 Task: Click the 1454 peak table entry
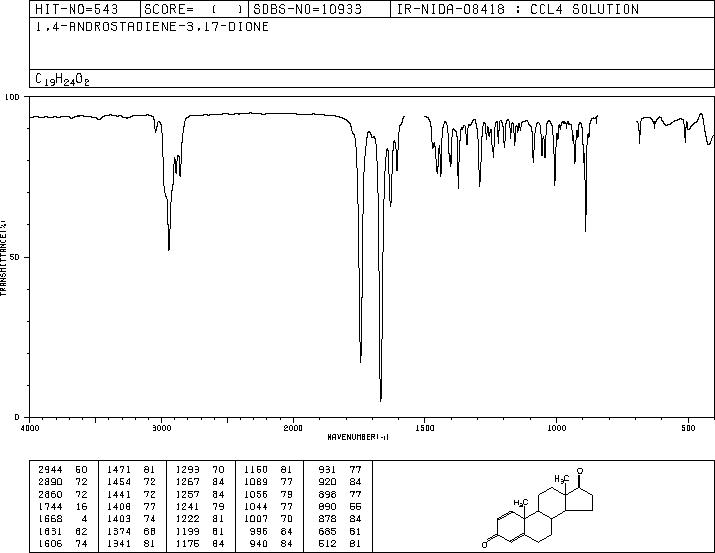(131, 482)
